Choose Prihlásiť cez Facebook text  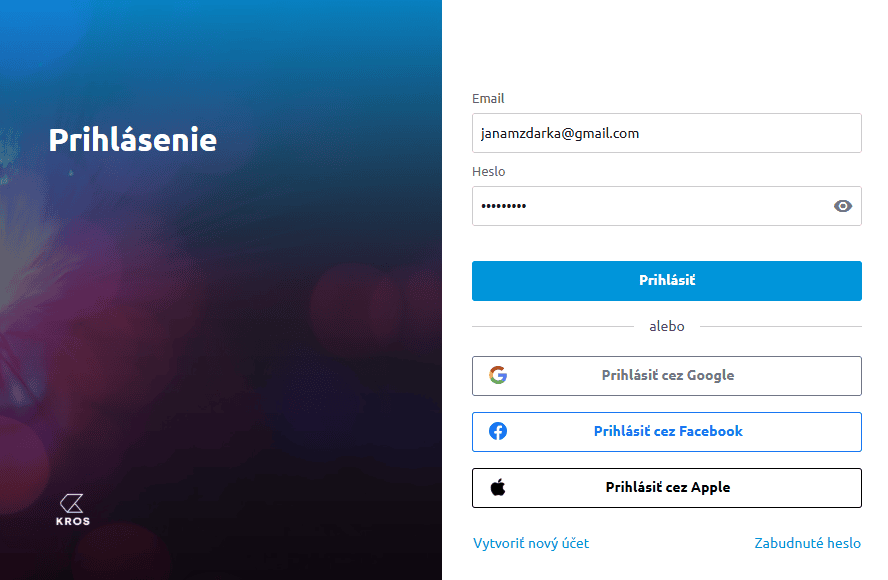(x=668, y=432)
